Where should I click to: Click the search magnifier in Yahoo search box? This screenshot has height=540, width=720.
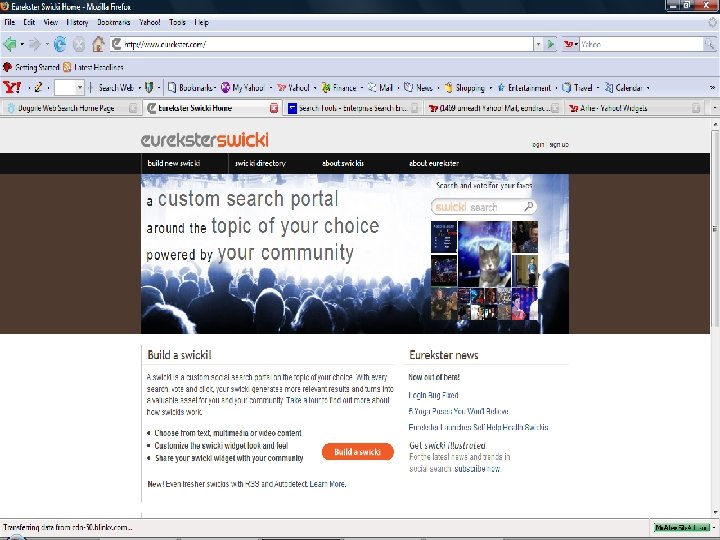coord(709,44)
